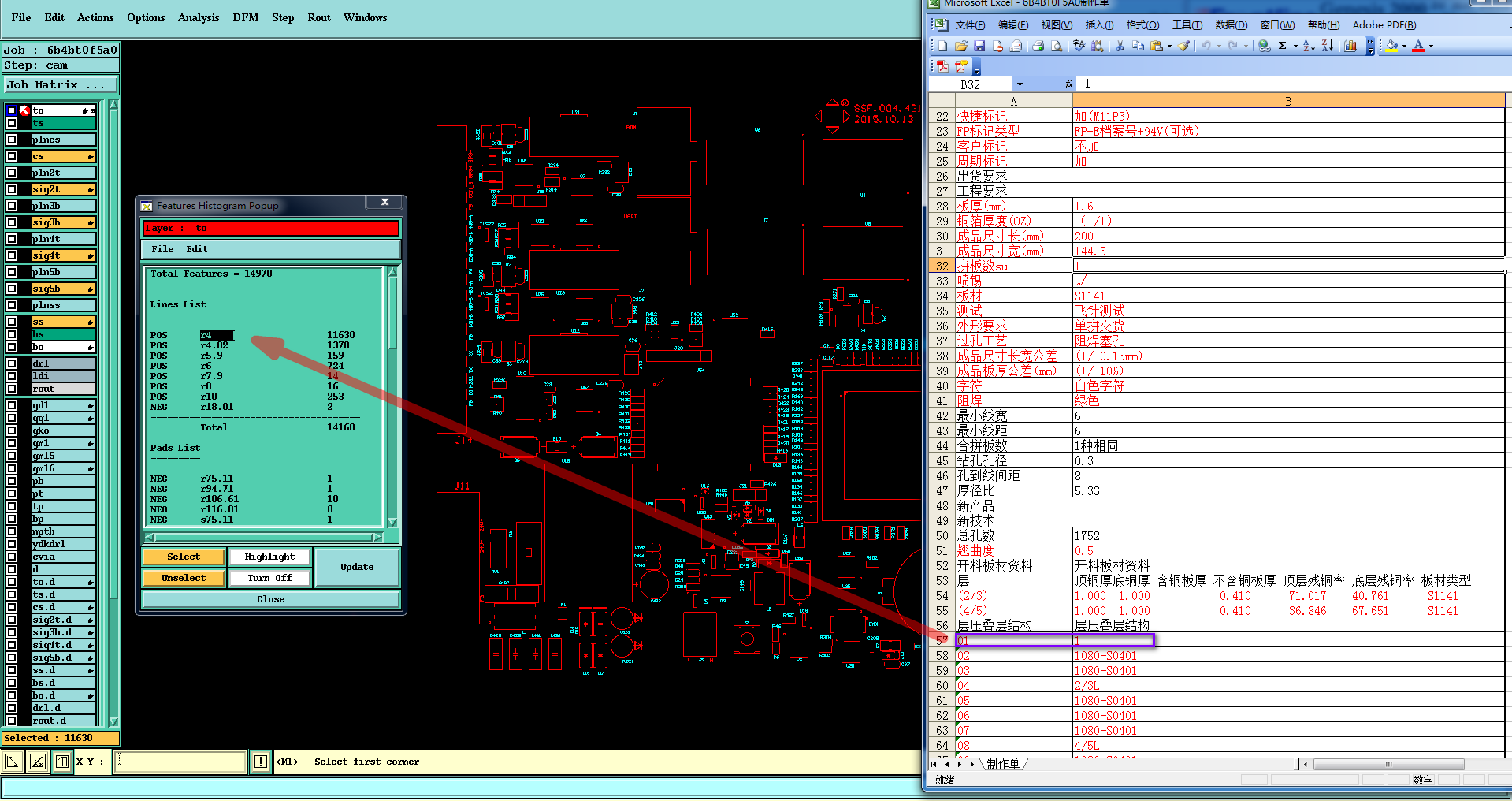The image size is (1512, 801).
Task: Click the New workbook icon in Excel
Action: 942,46
